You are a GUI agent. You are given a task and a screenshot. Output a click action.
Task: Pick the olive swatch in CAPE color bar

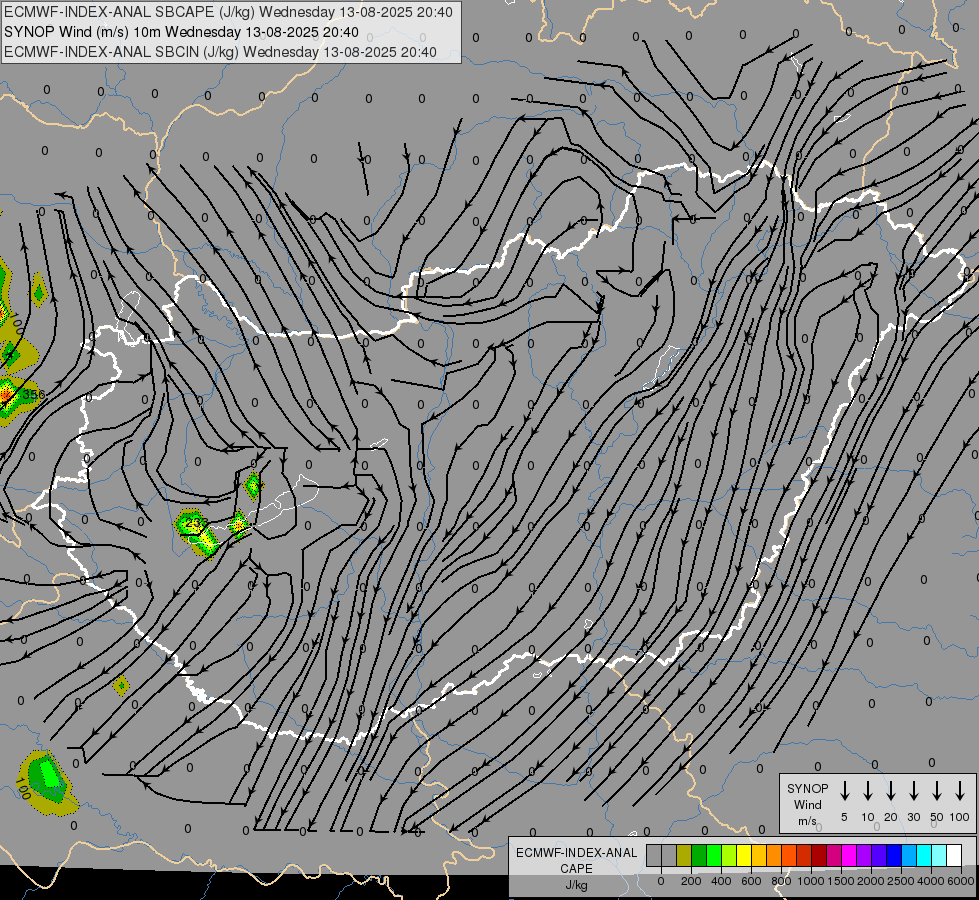pyautogui.click(x=684, y=855)
